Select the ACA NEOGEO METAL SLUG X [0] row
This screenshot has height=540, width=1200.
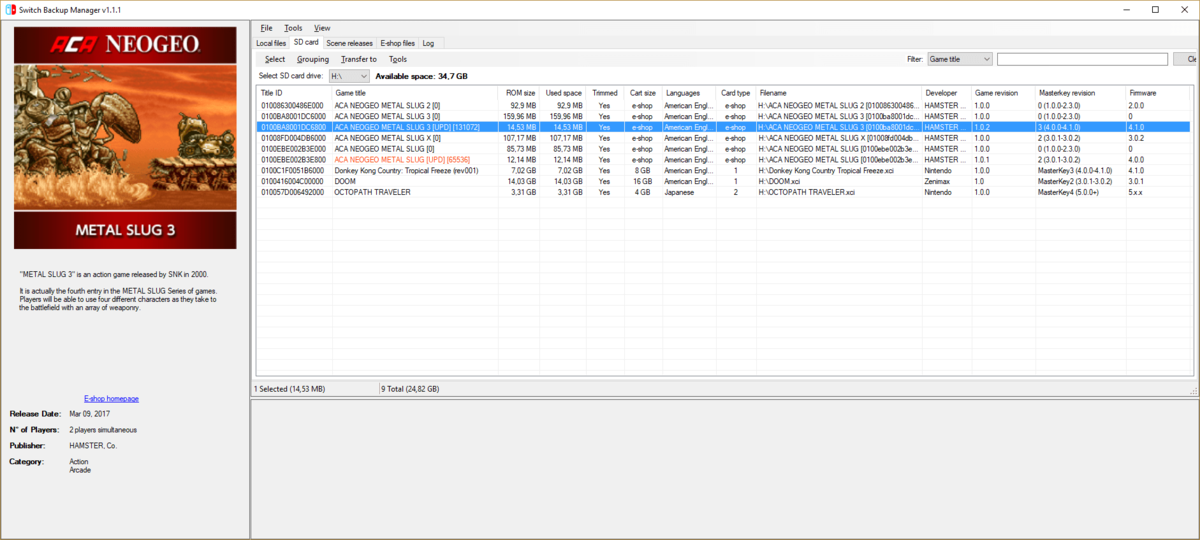pos(723,138)
